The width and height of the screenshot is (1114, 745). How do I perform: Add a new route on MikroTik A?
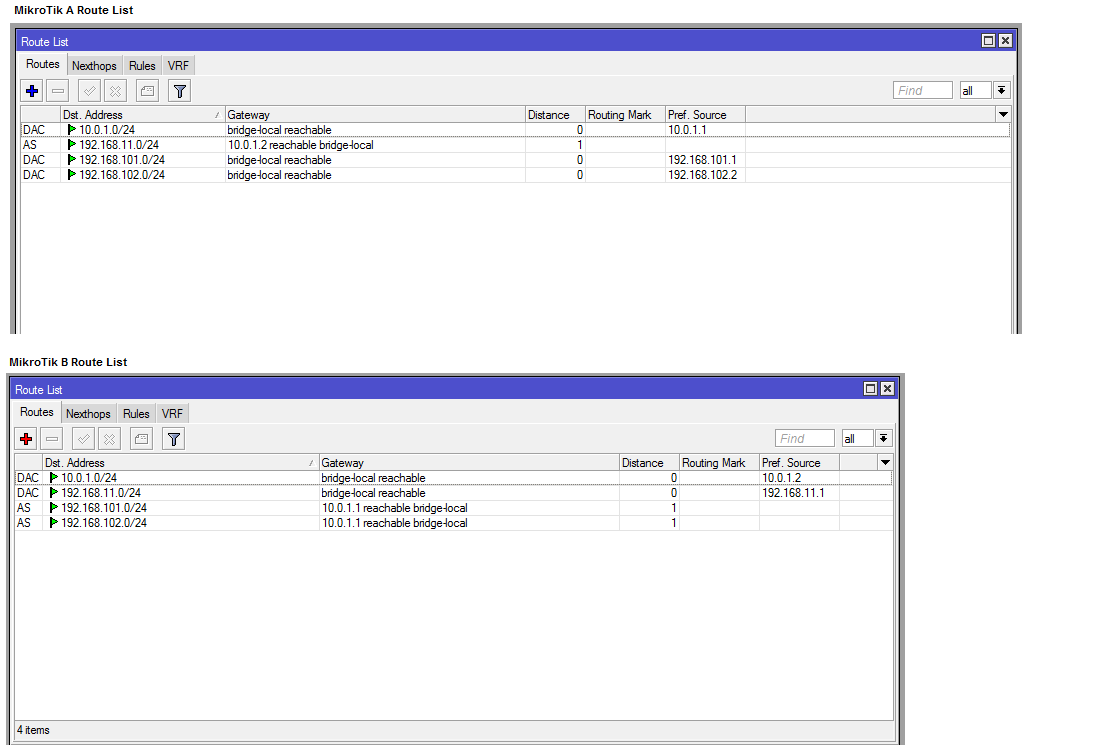(x=31, y=90)
